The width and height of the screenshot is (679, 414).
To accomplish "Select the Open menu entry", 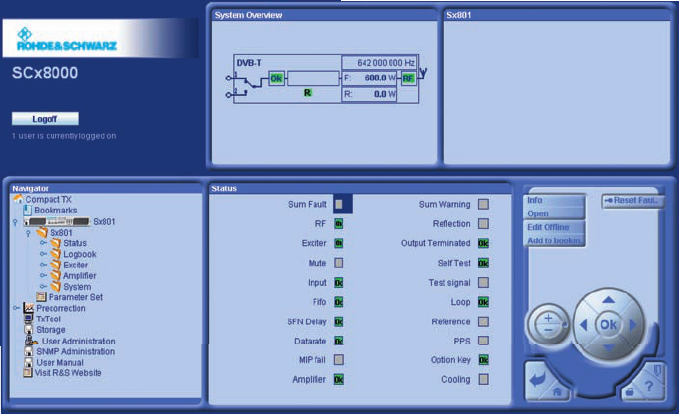I will coord(554,213).
